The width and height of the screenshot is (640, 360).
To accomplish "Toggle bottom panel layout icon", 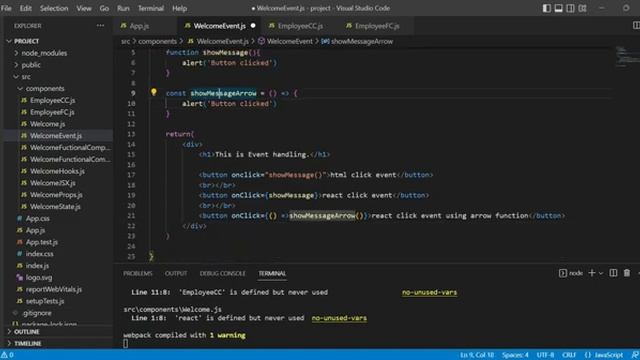I will 558,8.
